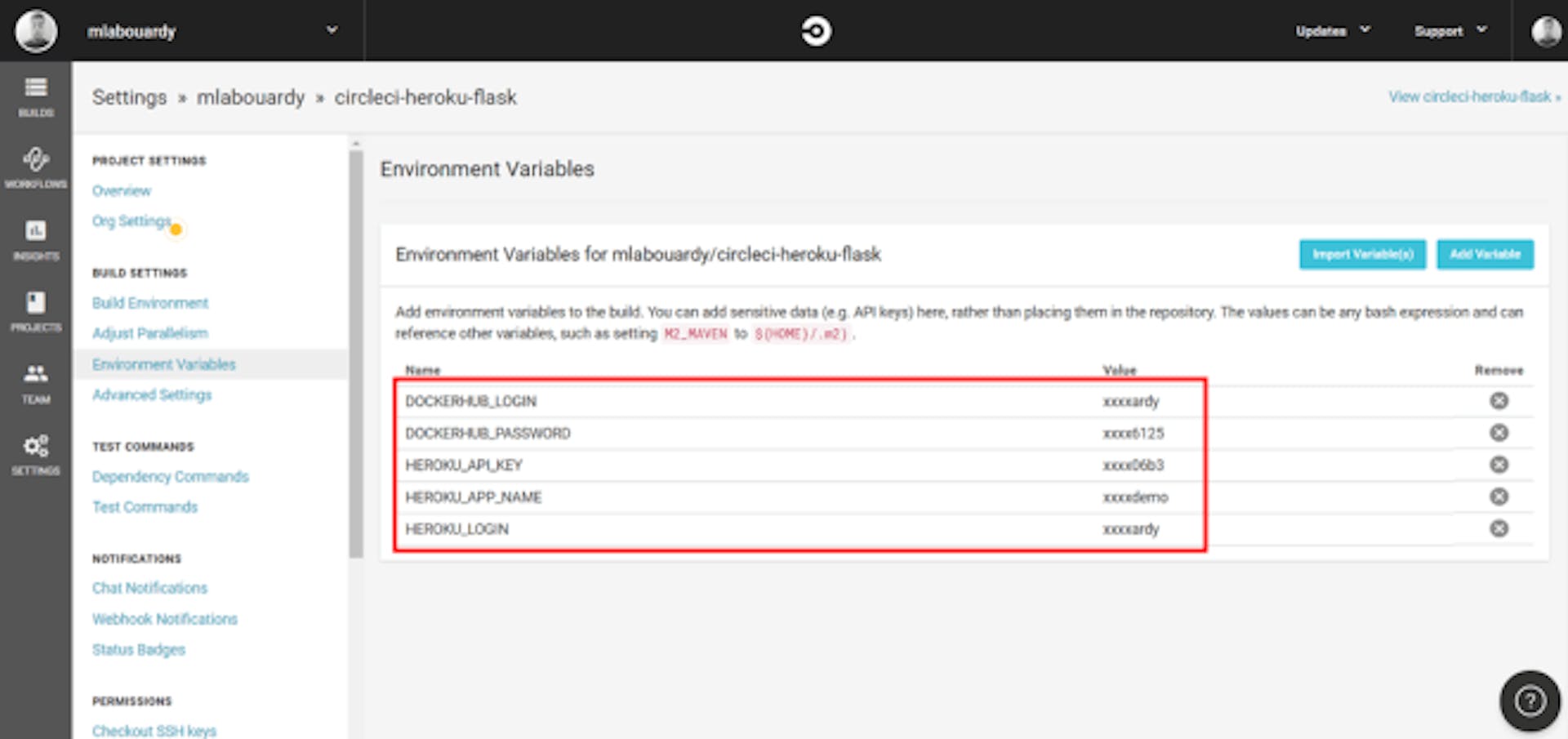Image resolution: width=1568 pixels, height=739 pixels.
Task: Click the M2_MAVEN code snippet
Action: point(695,333)
